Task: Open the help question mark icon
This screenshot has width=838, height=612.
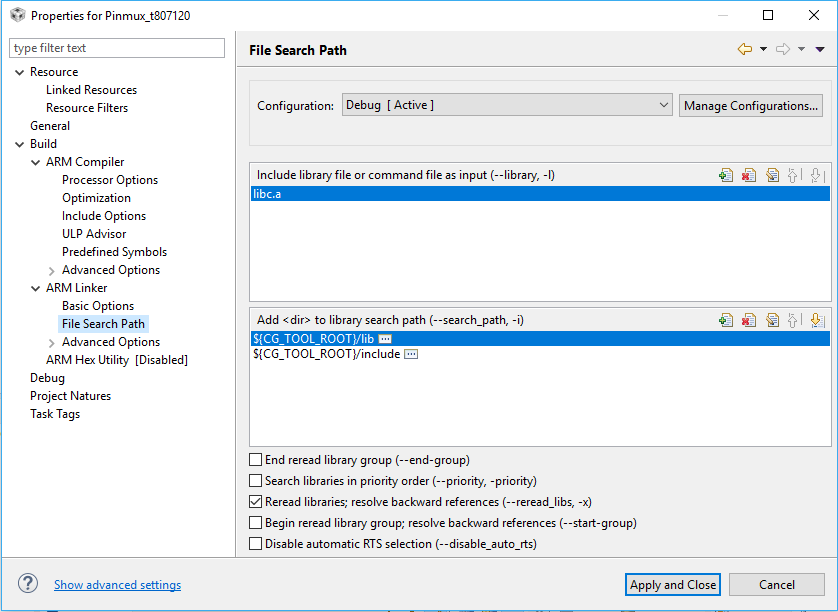Action: click(28, 584)
